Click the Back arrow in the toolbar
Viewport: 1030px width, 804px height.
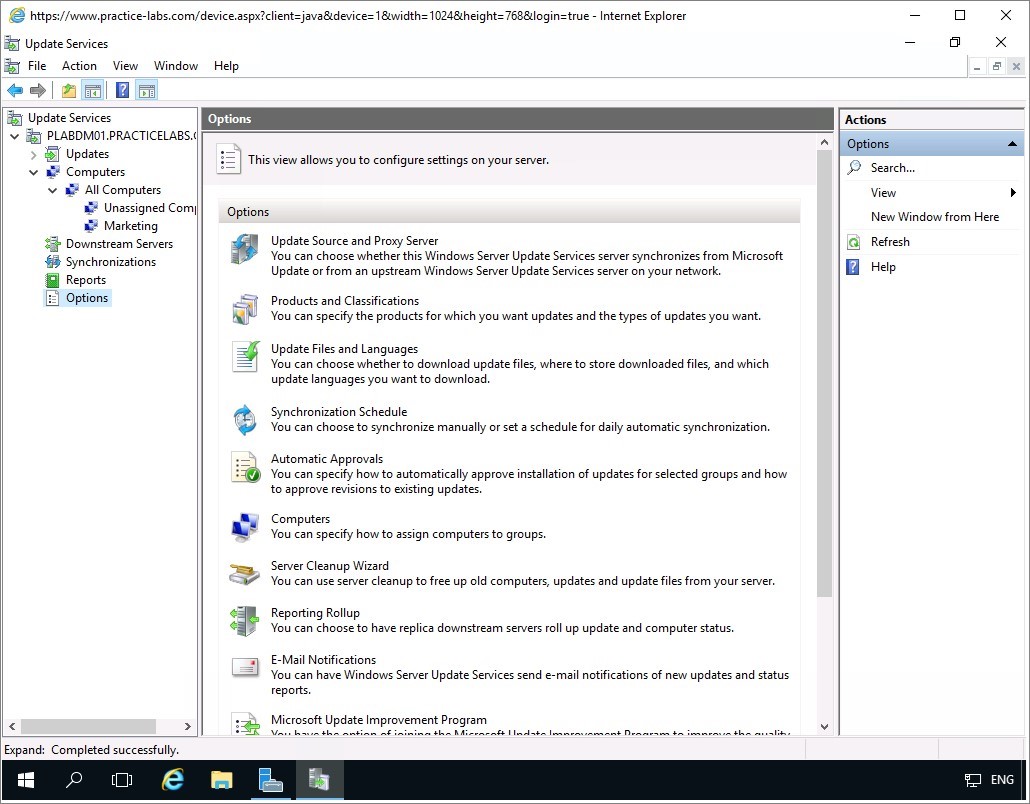[15, 91]
